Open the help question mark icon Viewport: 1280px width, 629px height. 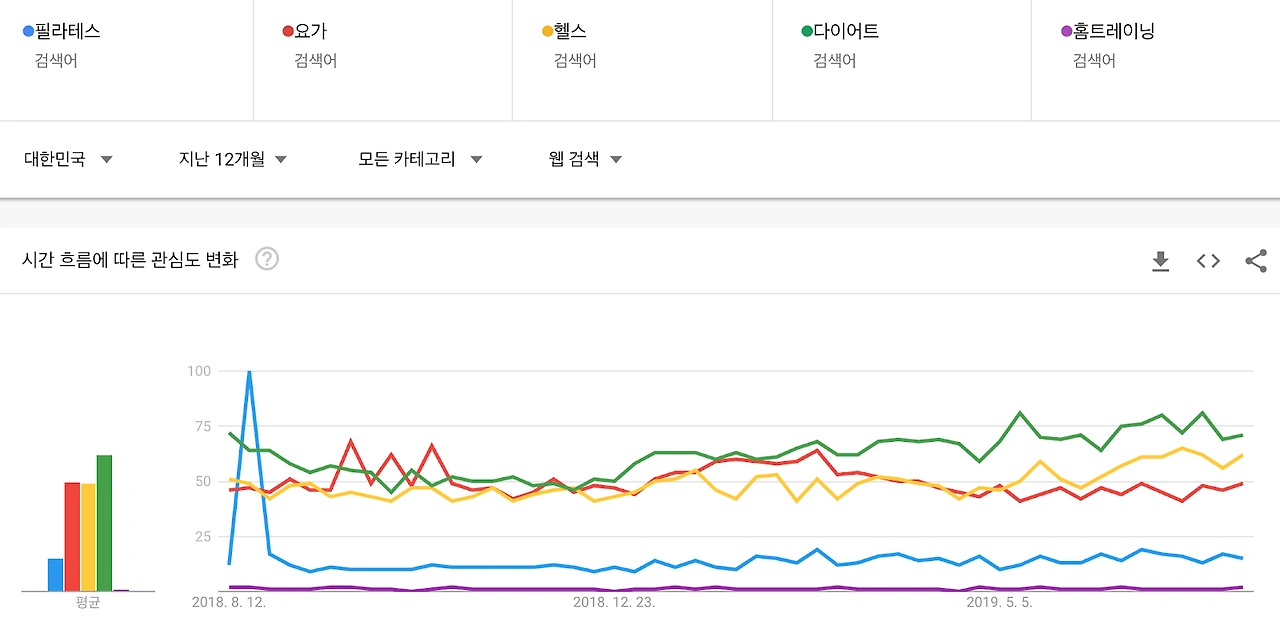pos(267,259)
